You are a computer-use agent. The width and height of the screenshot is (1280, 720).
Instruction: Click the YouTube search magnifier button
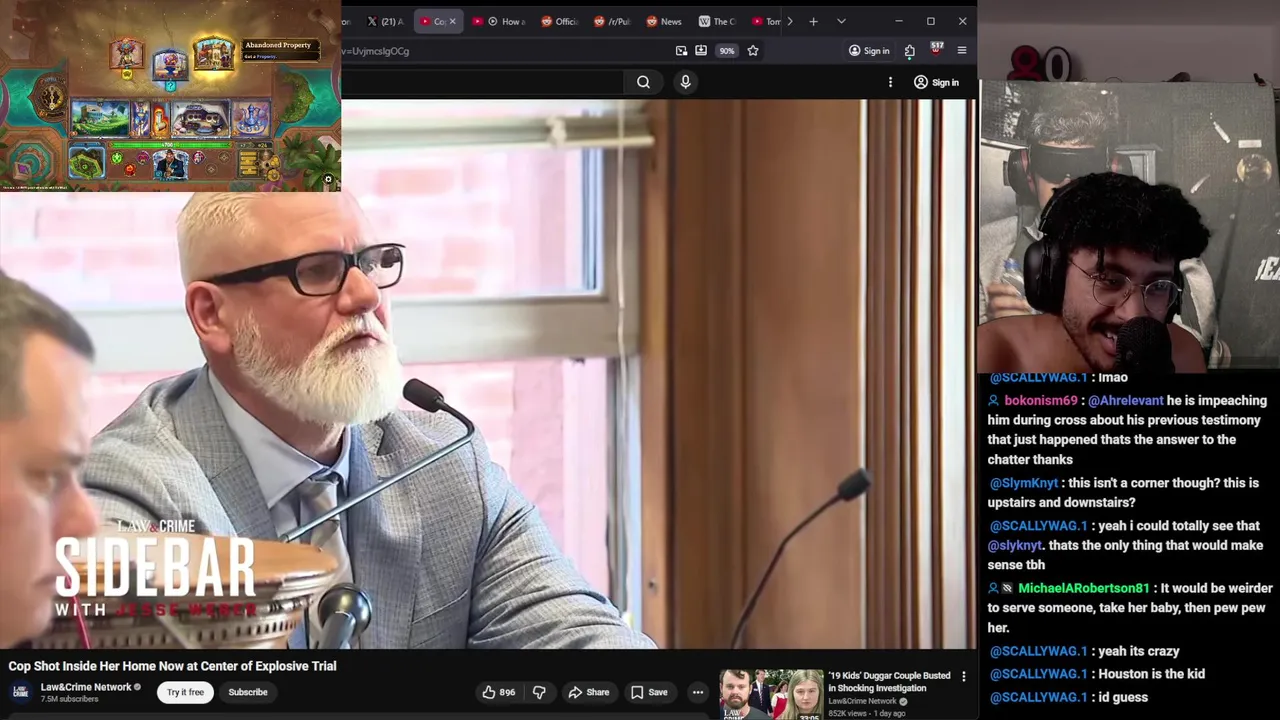pos(643,82)
